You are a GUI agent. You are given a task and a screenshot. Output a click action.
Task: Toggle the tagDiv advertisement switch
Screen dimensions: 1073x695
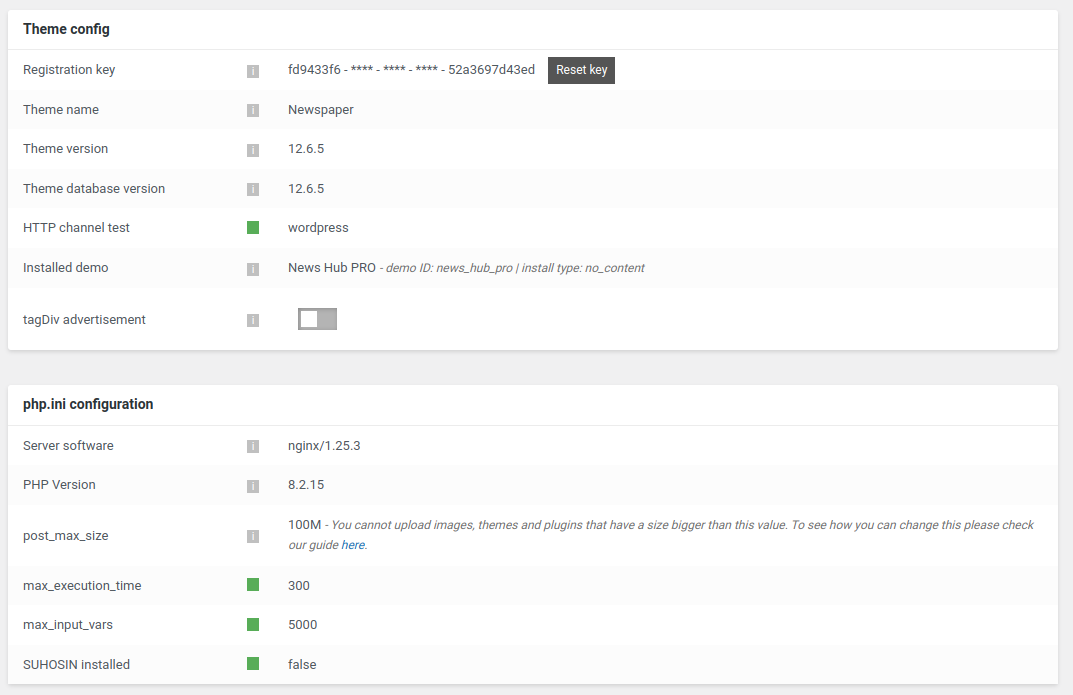318,319
